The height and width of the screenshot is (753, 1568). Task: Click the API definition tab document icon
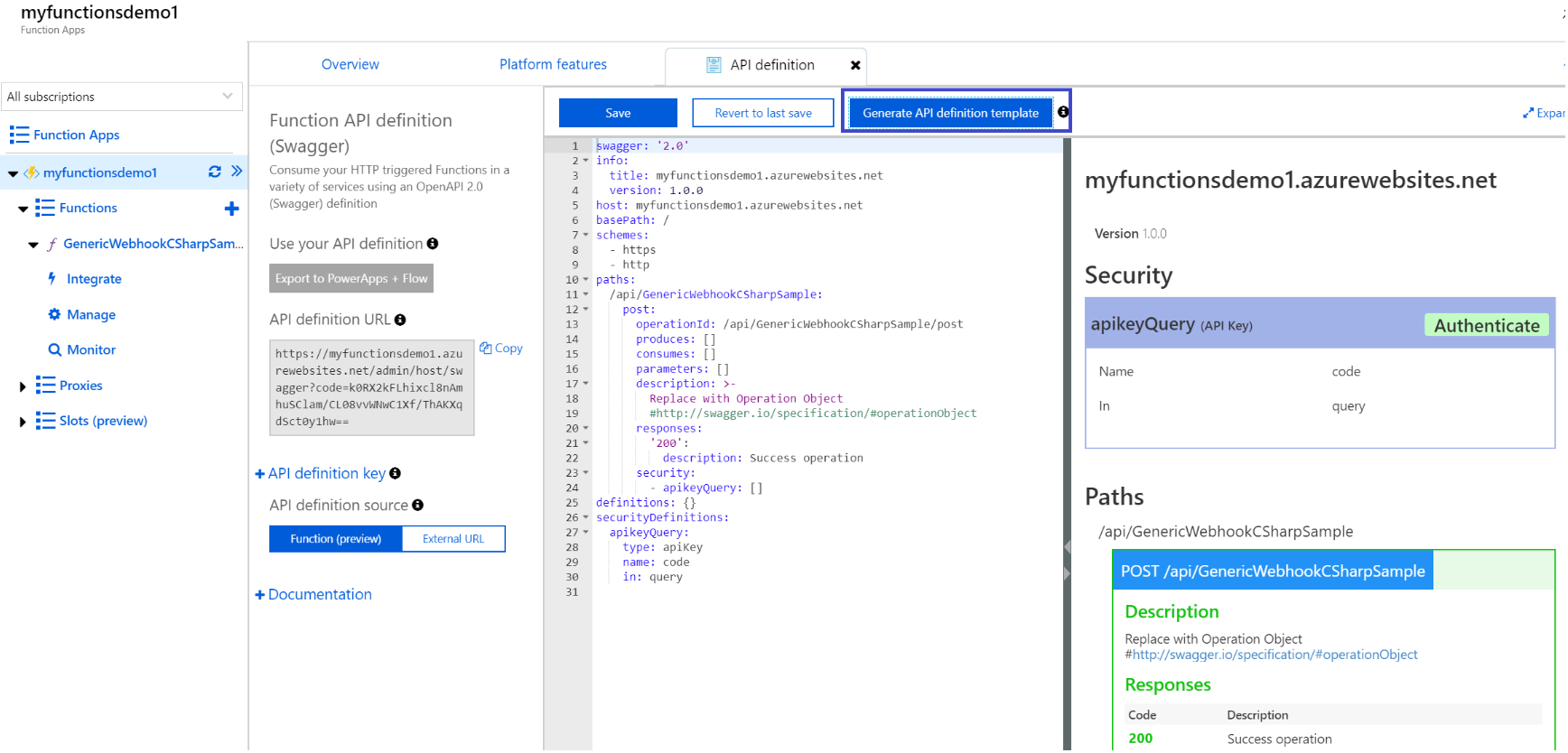714,65
